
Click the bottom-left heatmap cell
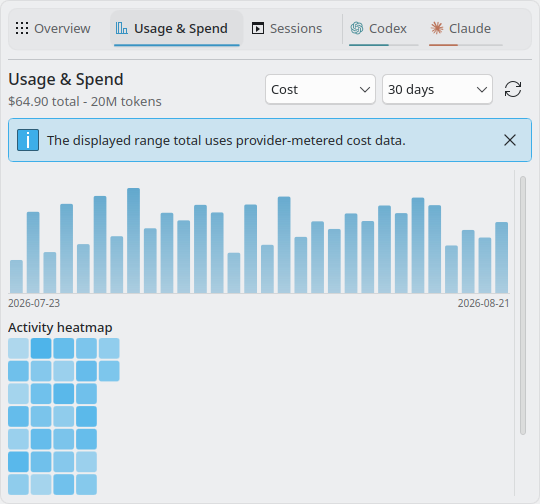(x=18, y=484)
